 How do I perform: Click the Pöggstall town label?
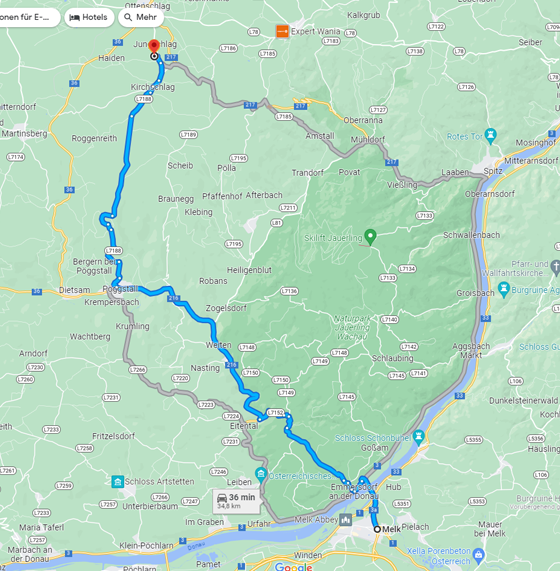pyautogui.click(x=121, y=289)
